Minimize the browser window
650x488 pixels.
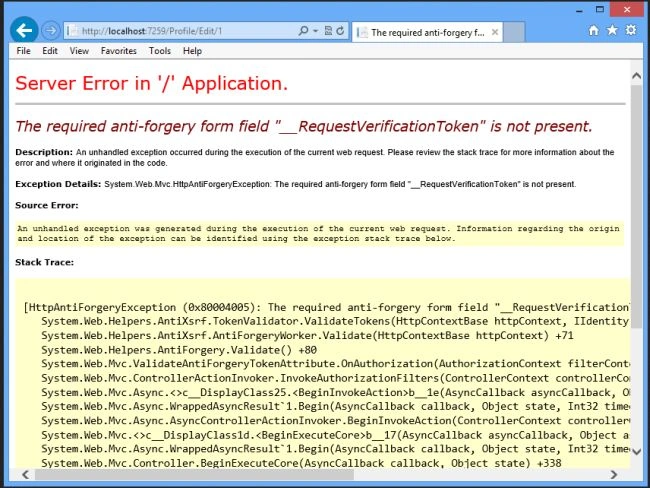tap(580, 10)
